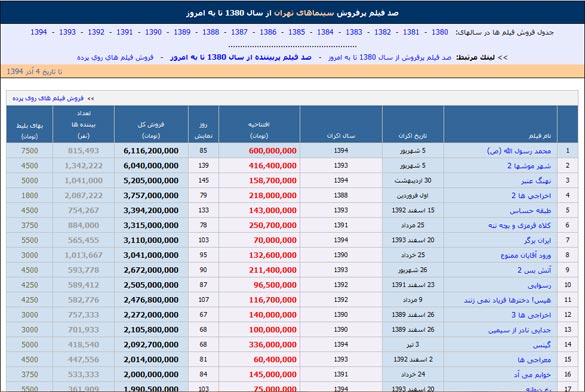Screen dimensions: 585x392
Task: Open film محمد رسول الله (ص) link
Action: [x=519, y=151]
